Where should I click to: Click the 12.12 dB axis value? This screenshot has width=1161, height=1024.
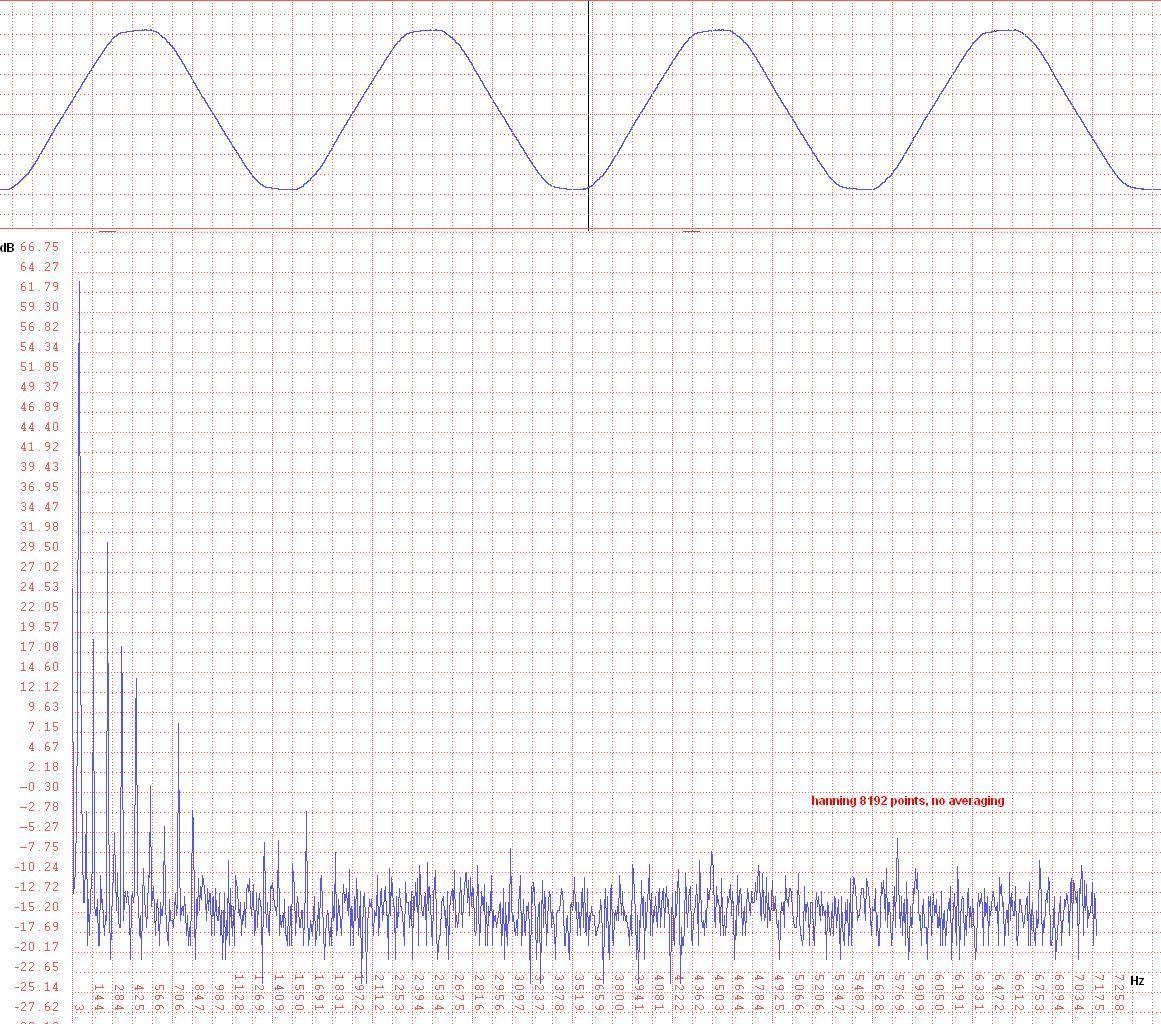tap(39, 687)
